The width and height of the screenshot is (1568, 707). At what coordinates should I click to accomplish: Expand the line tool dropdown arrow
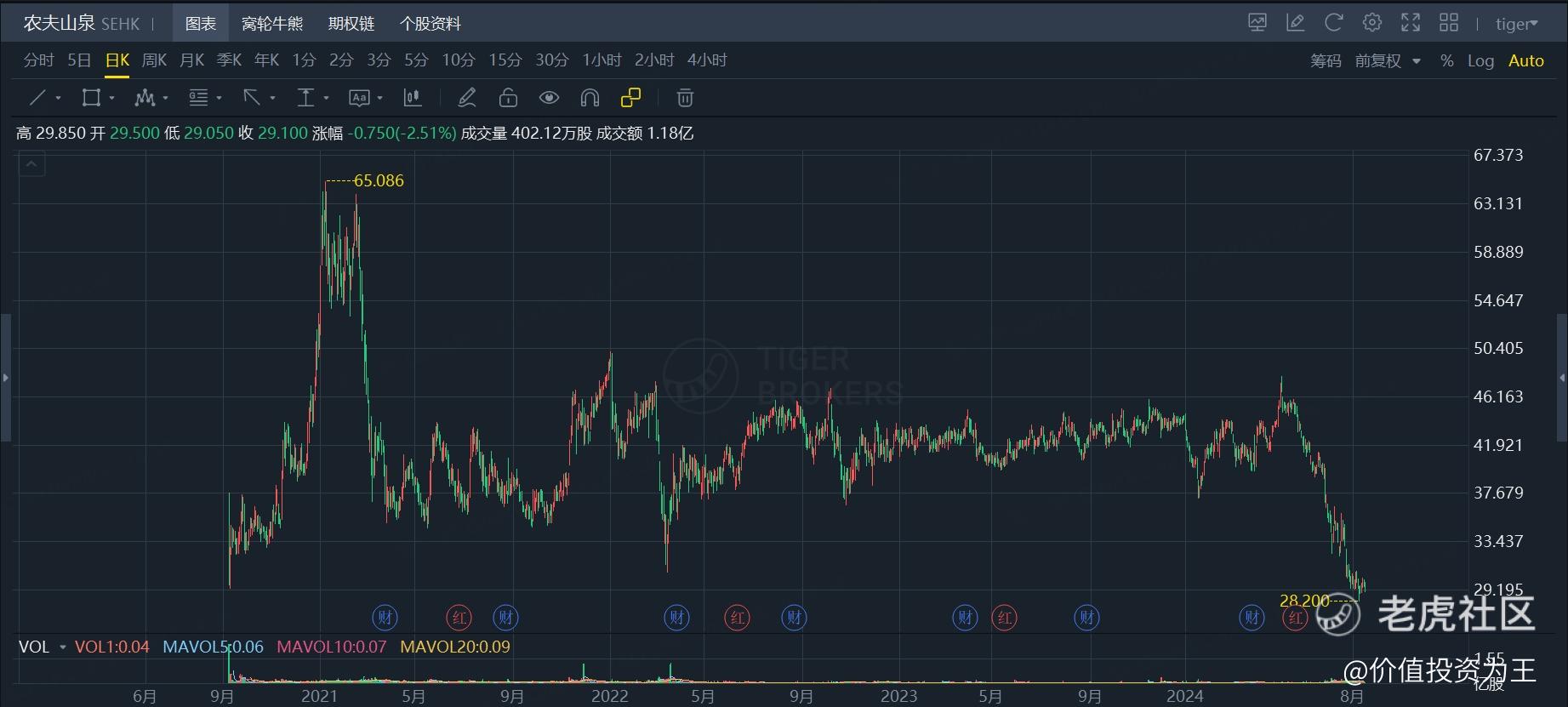point(59,99)
